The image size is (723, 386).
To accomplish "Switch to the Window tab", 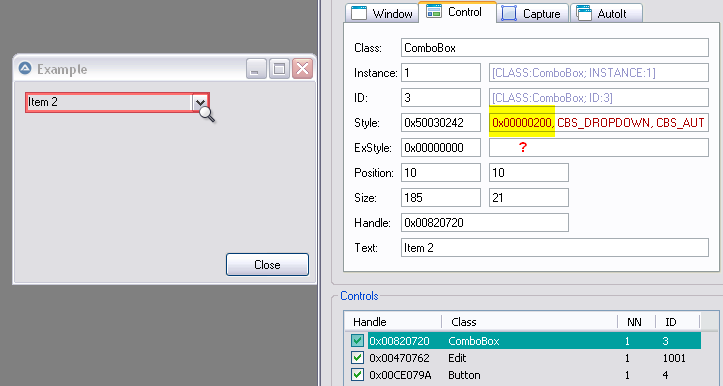I will (382, 13).
